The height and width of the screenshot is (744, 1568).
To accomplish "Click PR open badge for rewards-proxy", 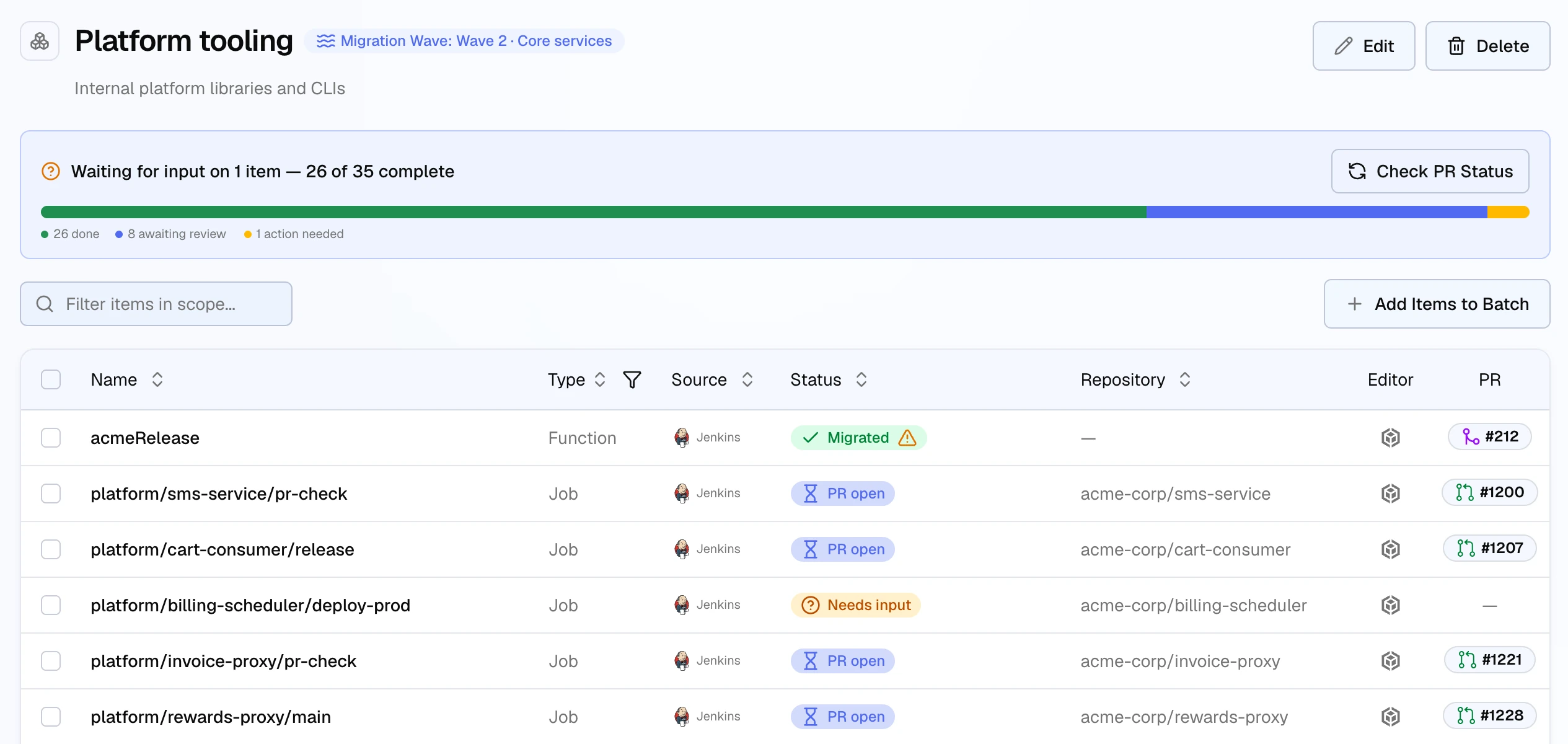I will pos(843,717).
